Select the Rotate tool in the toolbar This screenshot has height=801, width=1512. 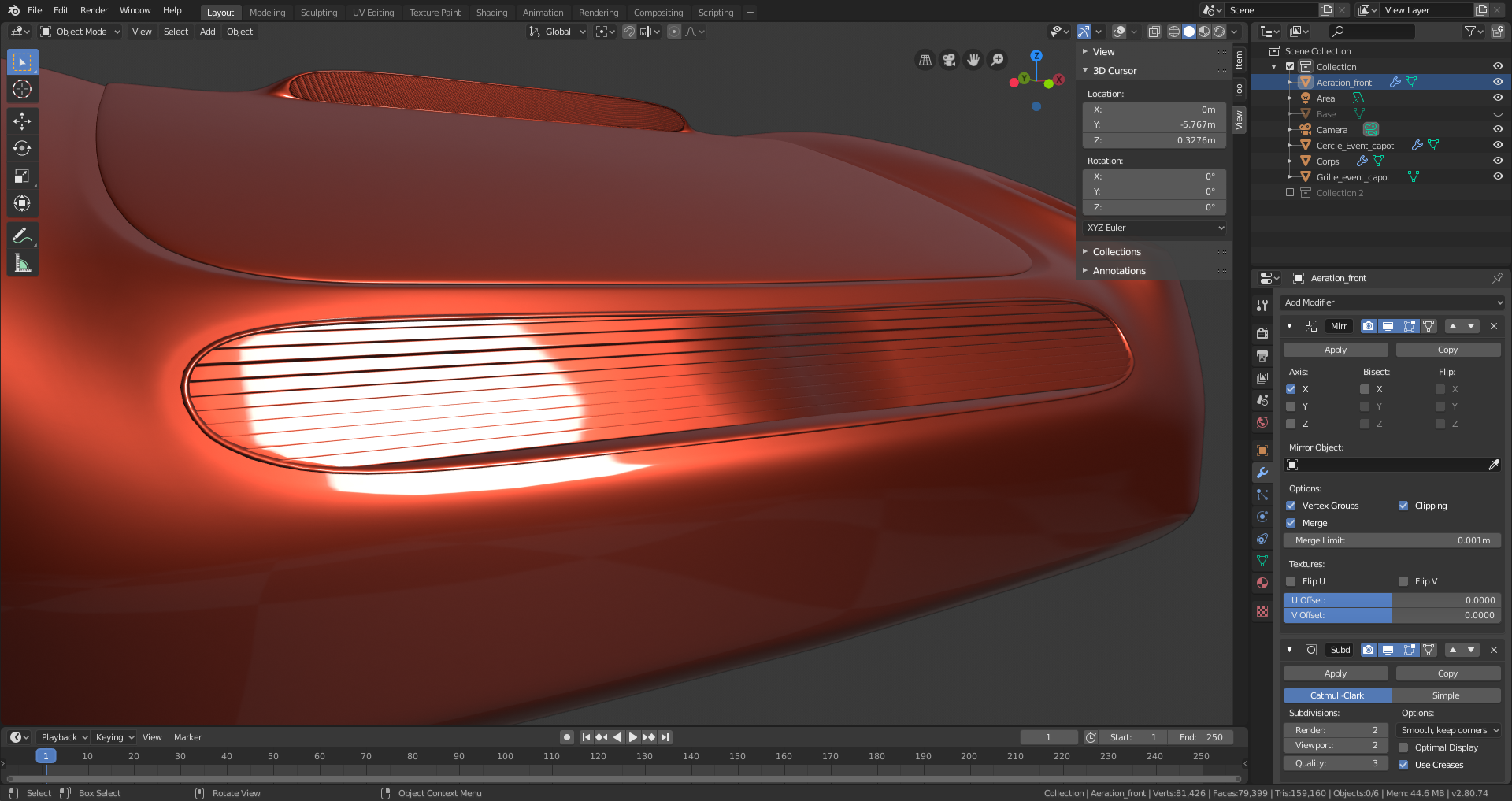point(22,148)
